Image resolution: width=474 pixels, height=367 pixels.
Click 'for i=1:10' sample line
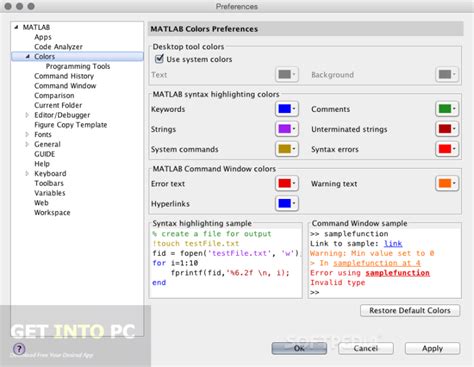coord(175,263)
